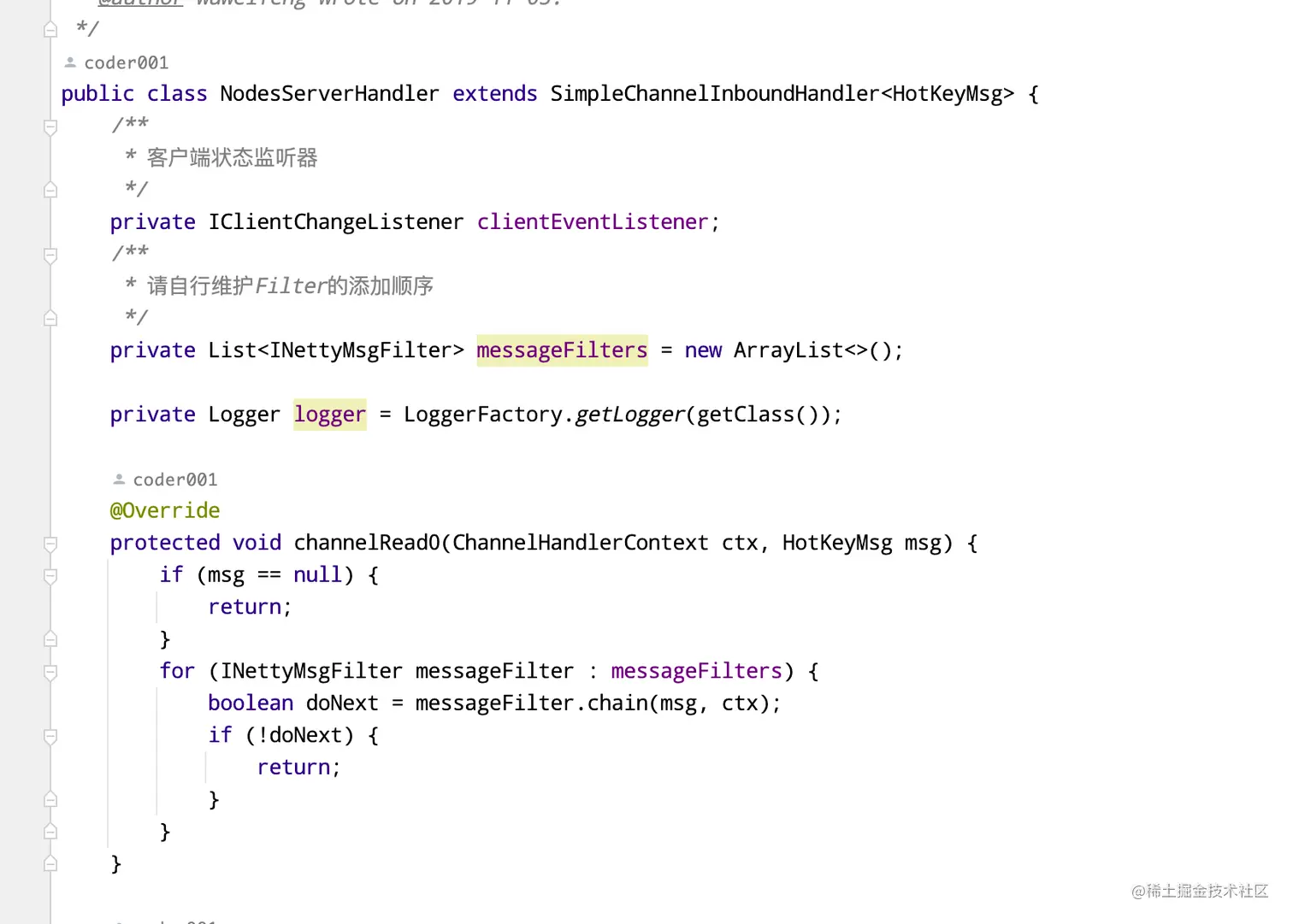The height and width of the screenshot is (924, 1293).
Task: Click messageFilters in the for loop header
Action: click(x=696, y=671)
